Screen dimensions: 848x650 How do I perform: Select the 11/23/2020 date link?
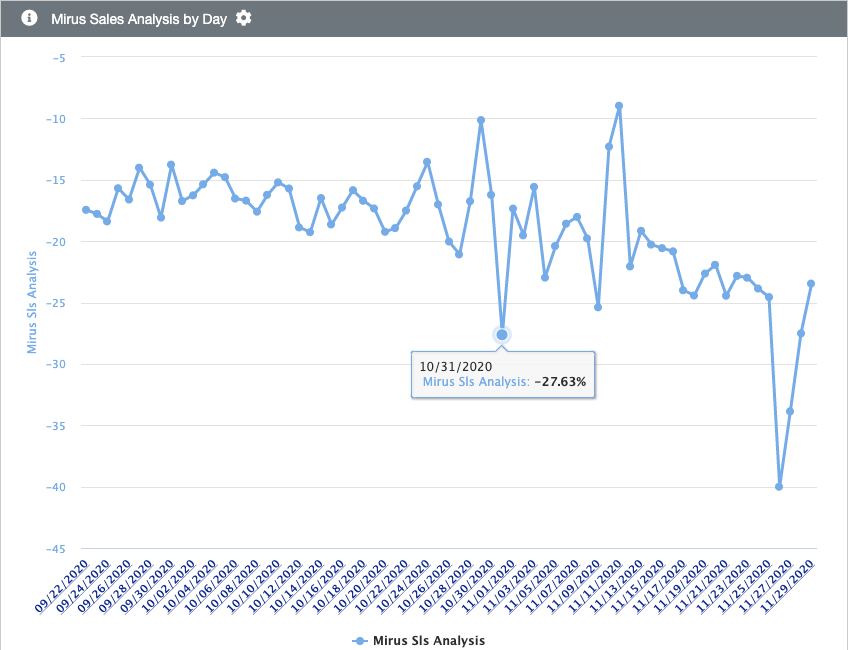[x=722, y=587]
